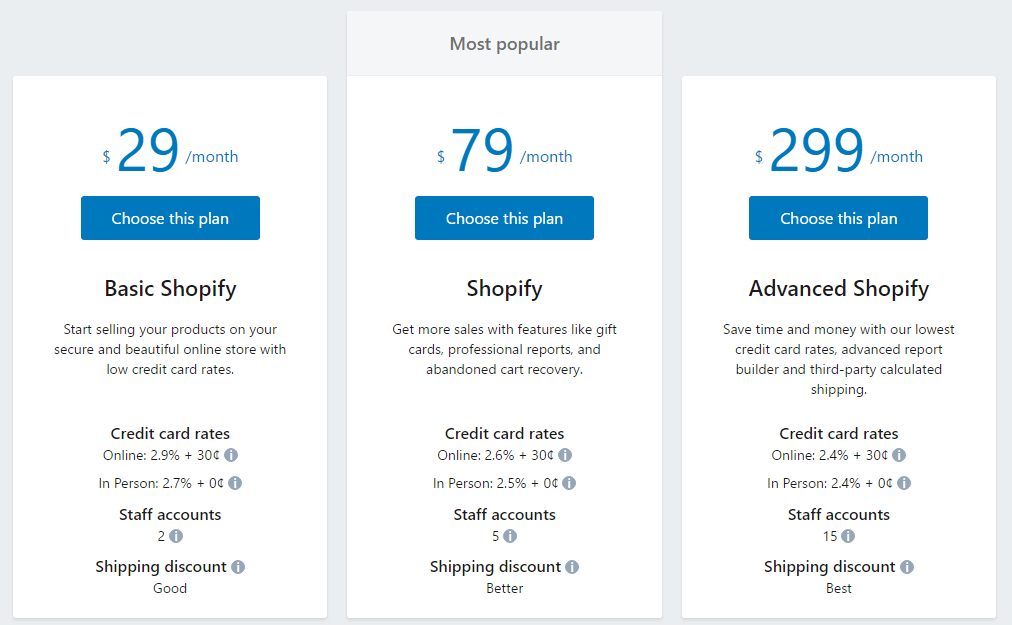Screen dimensions: 1012x625
Task: Click 'Start selling your products' description
Action: click(170, 349)
